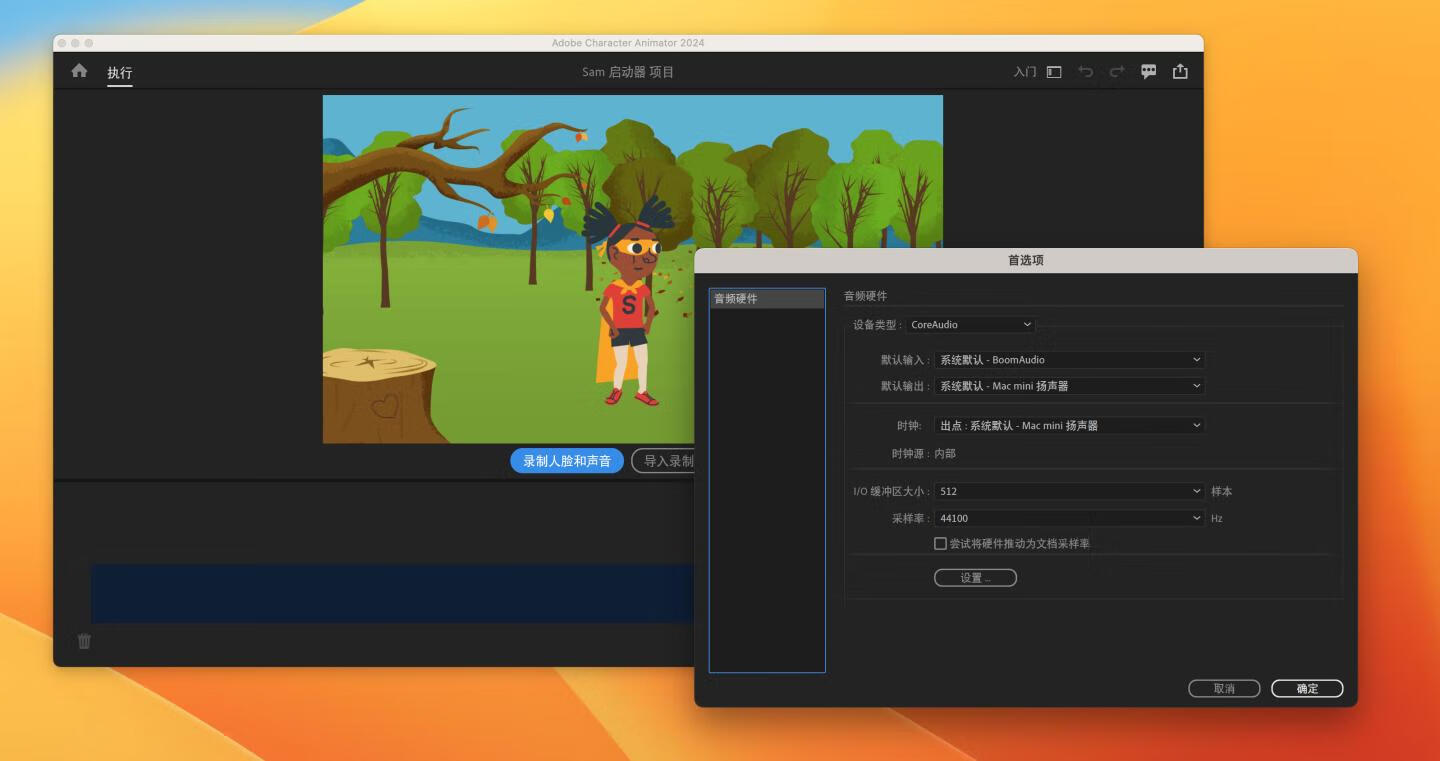The image size is (1440, 761).
Task: Click the 首选项 dialog title bar
Action: click(1026, 260)
